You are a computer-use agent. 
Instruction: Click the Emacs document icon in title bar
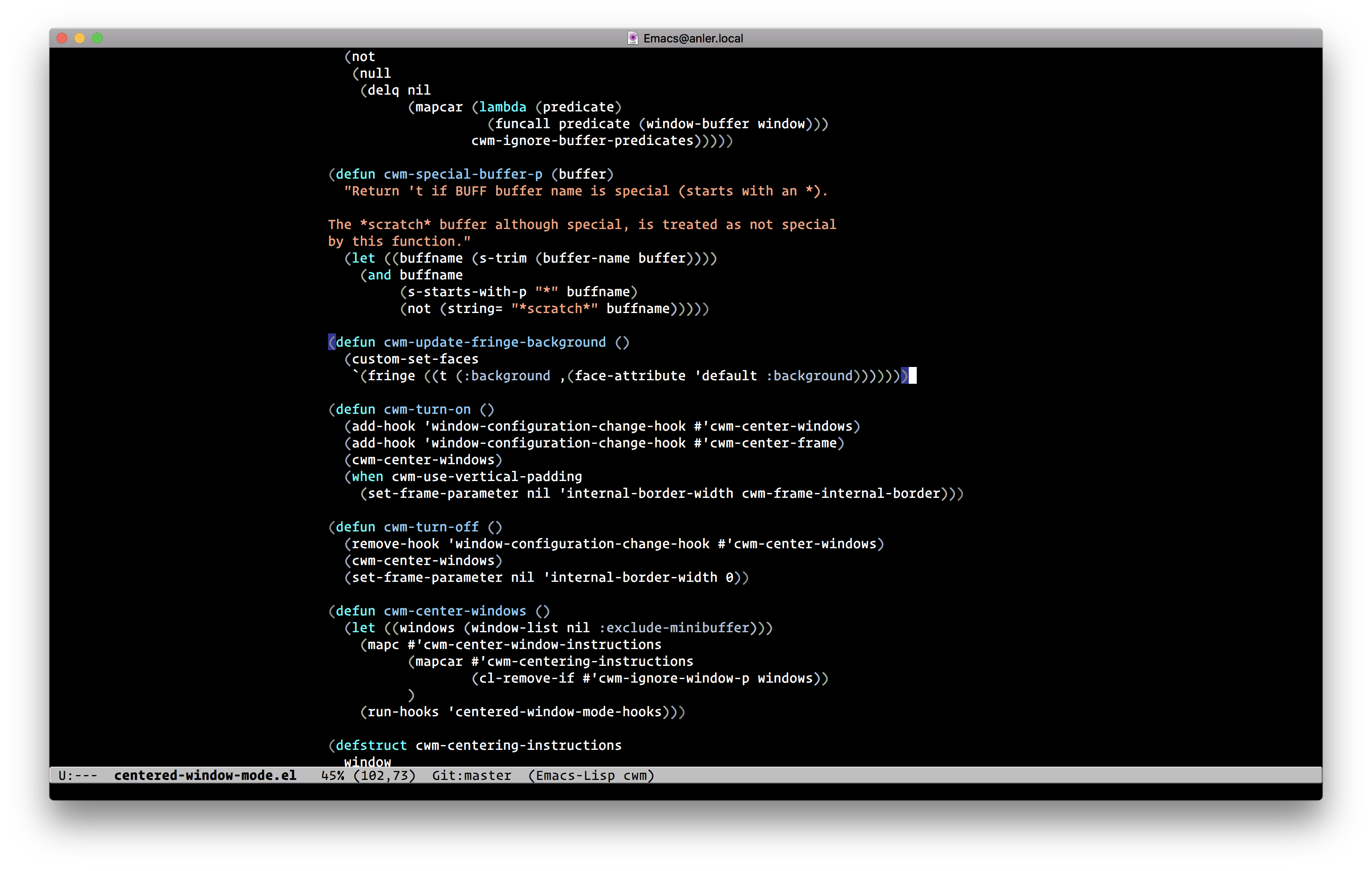click(x=633, y=38)
